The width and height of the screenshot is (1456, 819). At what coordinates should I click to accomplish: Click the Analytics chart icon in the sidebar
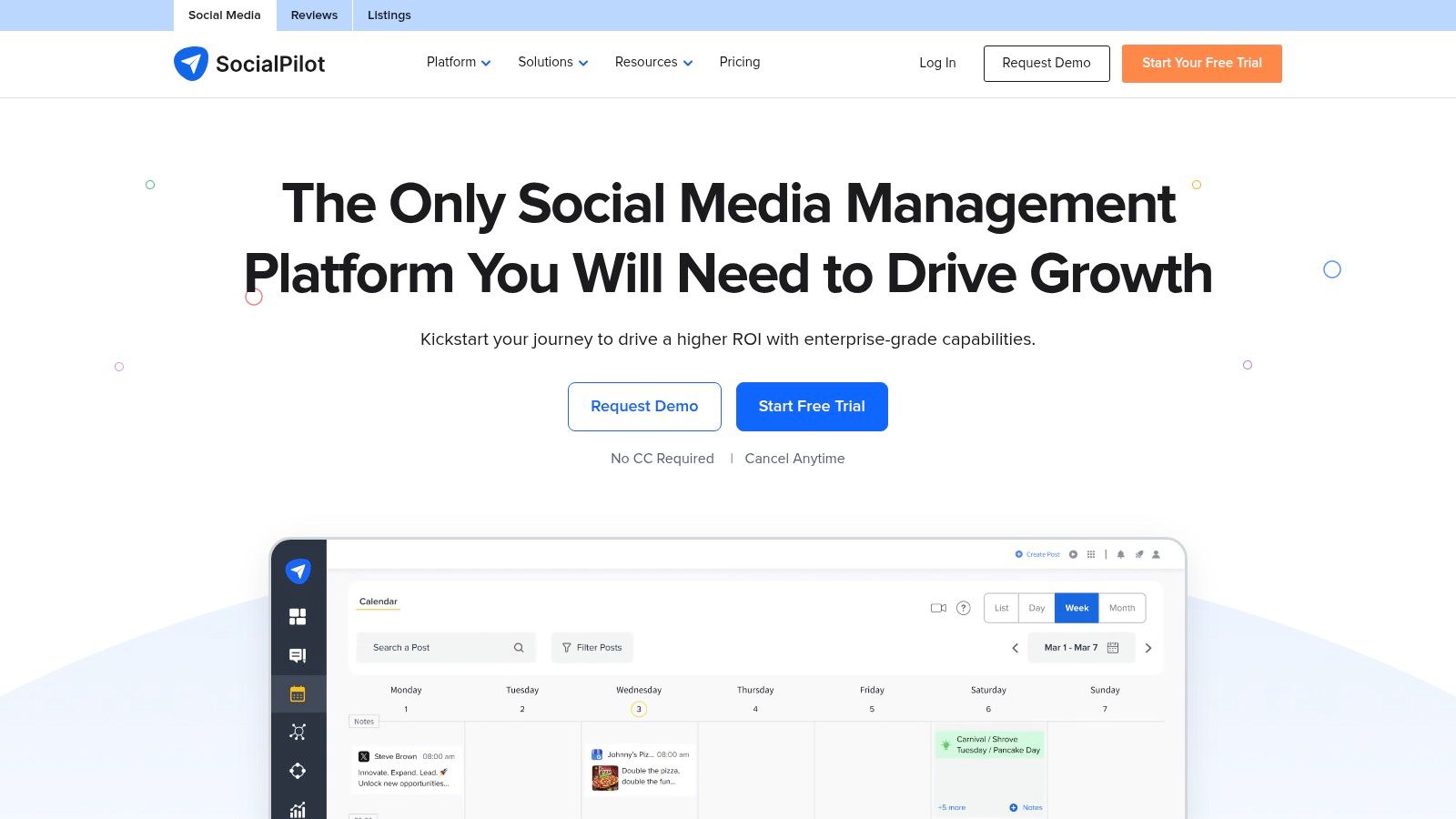tap(298, 808)
